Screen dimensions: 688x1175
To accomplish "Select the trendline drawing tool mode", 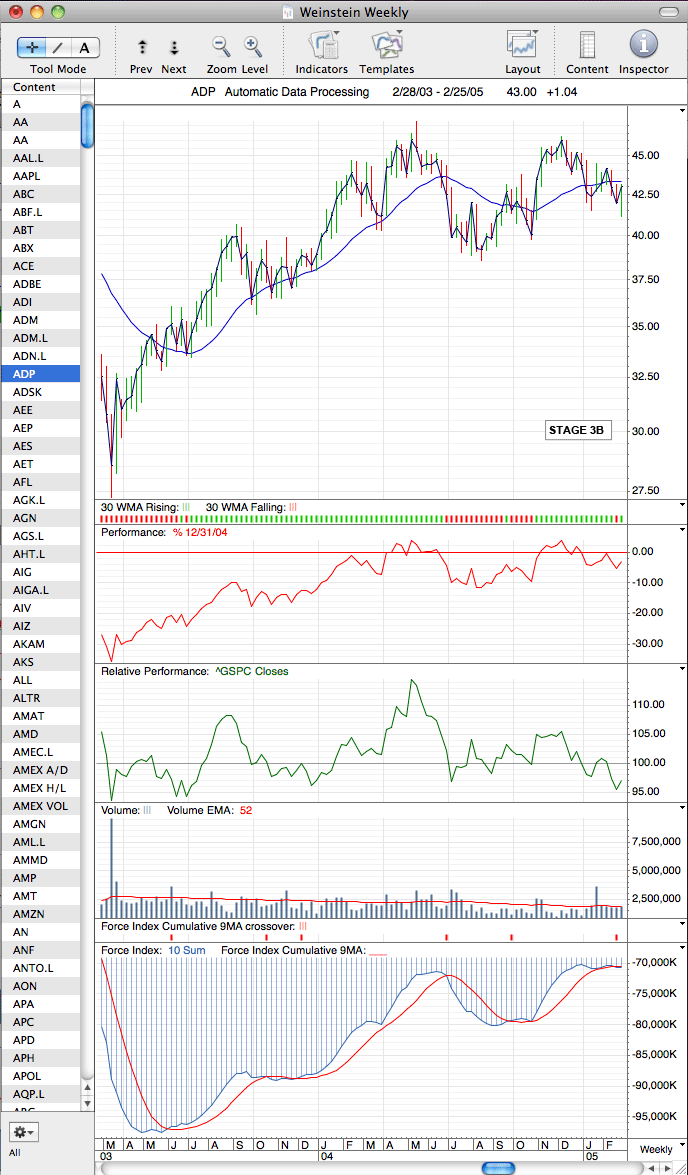I will (58, 47).
